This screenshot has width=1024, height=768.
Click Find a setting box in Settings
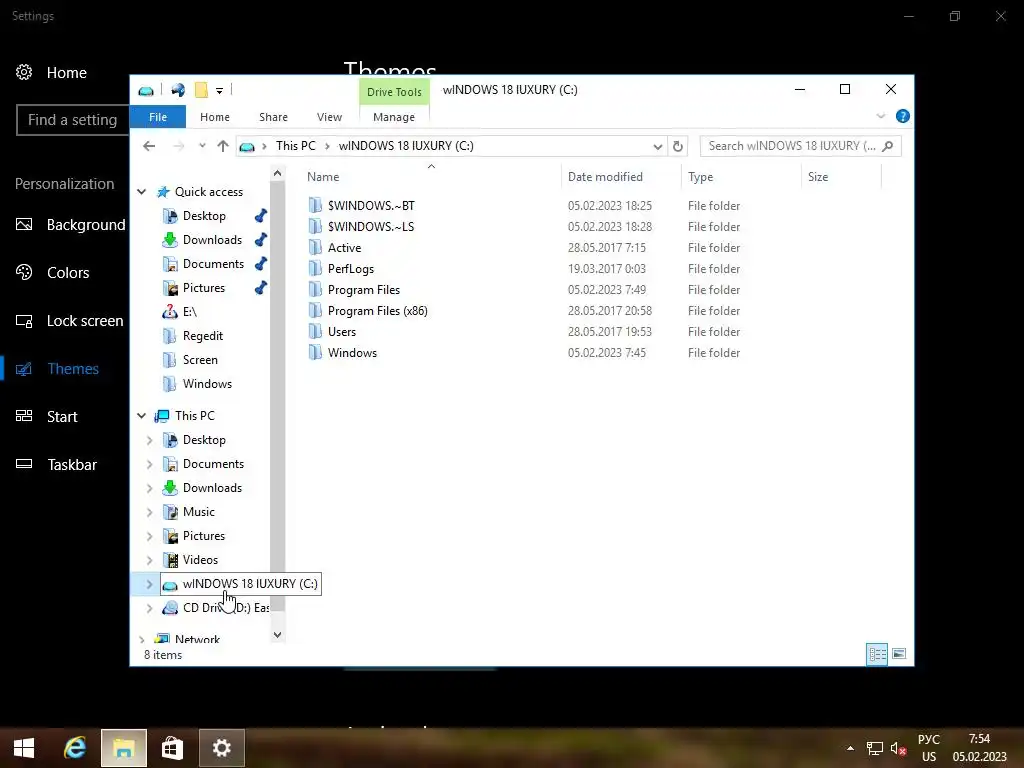(x=73, y=120)
